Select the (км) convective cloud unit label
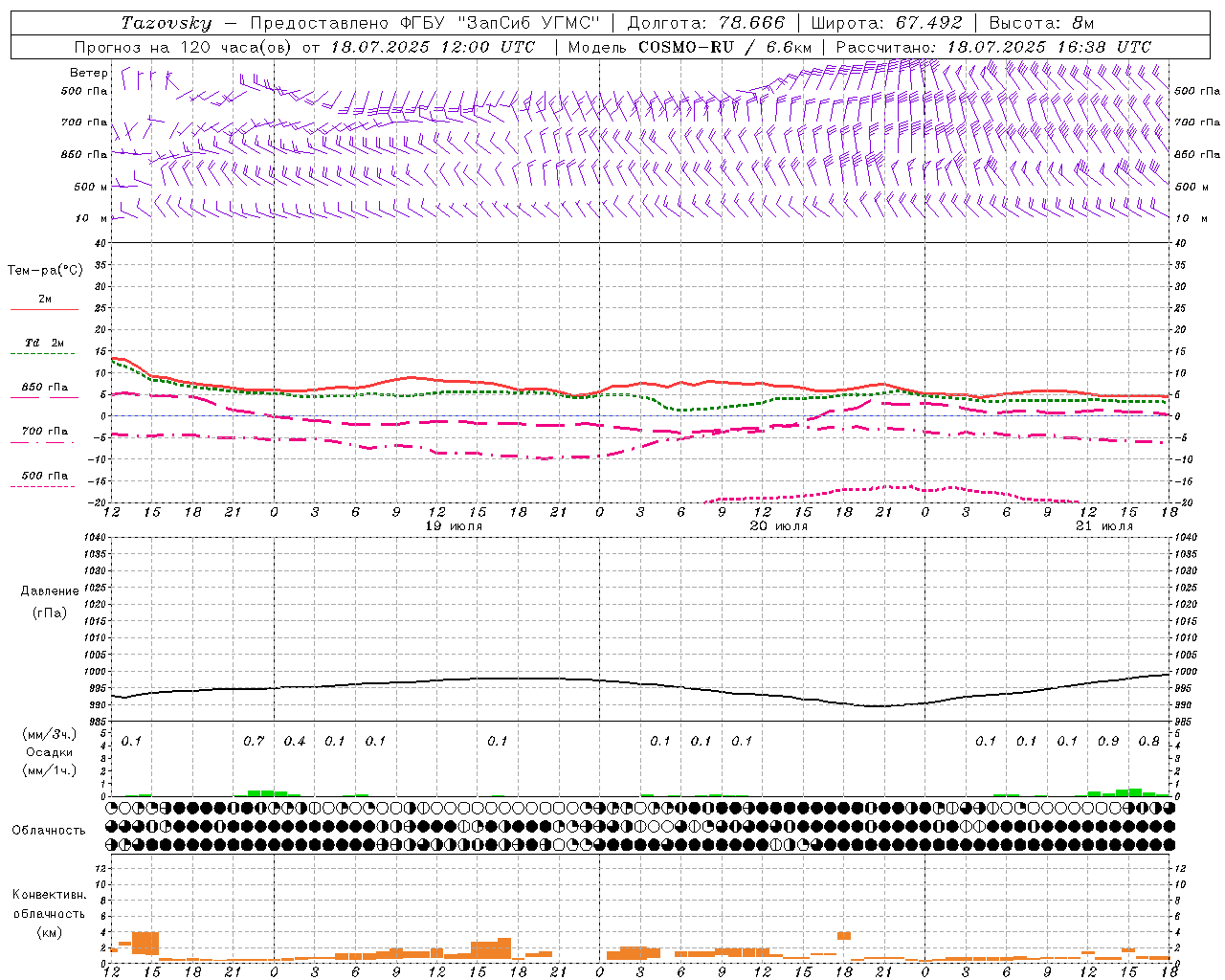The width and height of the screenshot is (1225, 980). 50,932
